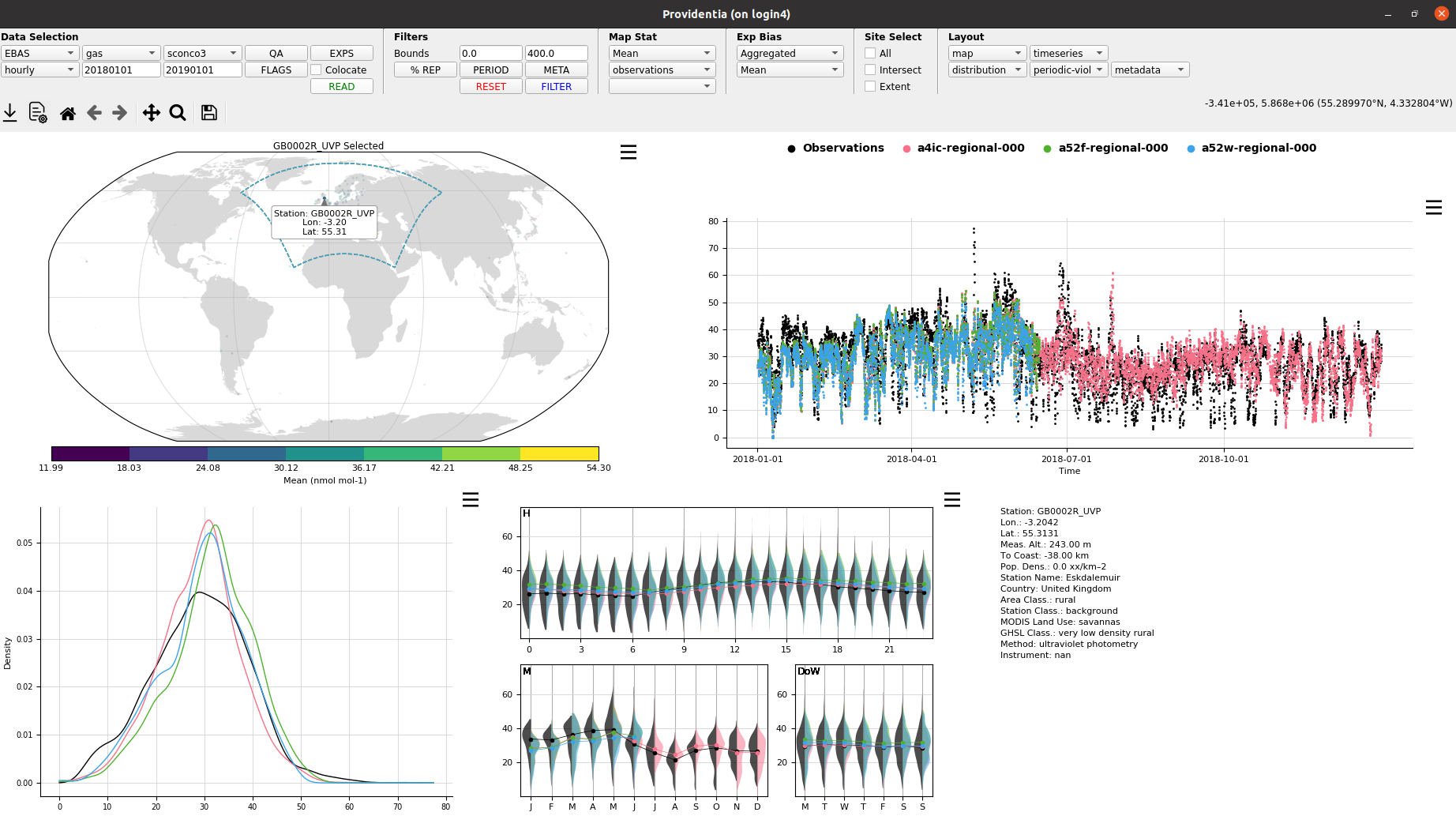Activate the pan move-arrows tool
This screenshot has height=831, width=1456.
[x=152, y=113]
